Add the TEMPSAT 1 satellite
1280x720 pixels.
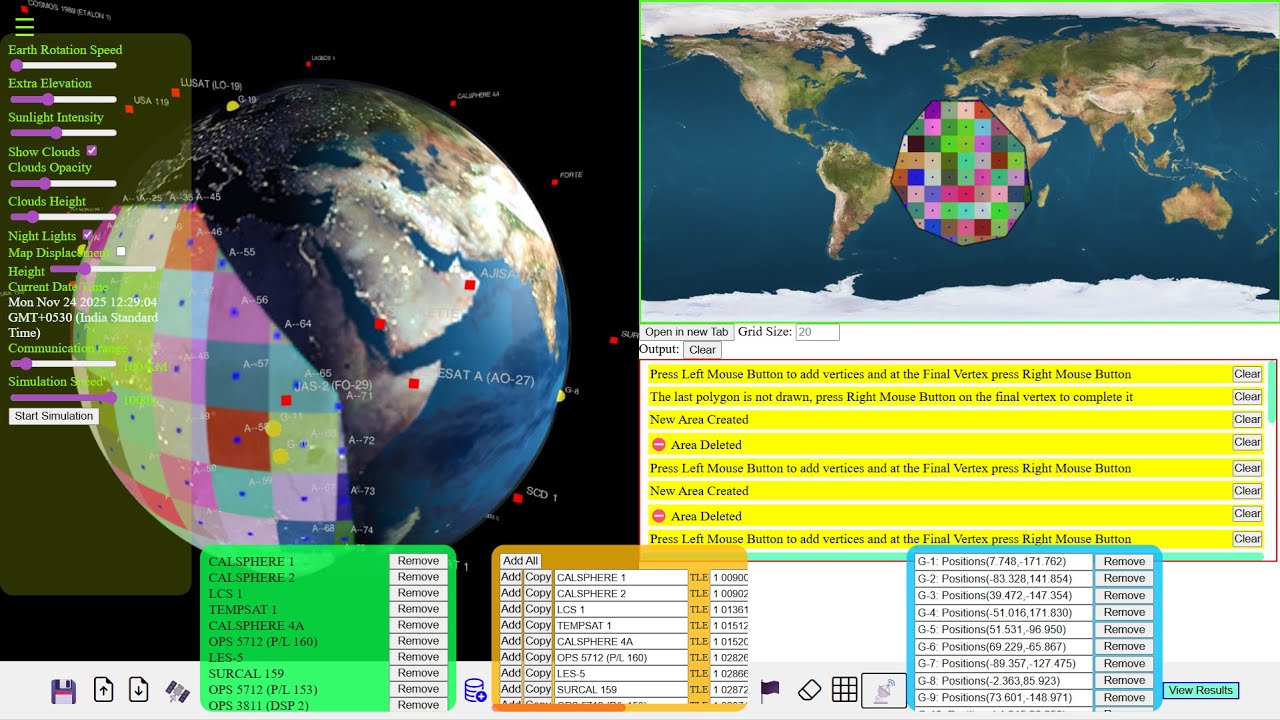coord(511,625)
